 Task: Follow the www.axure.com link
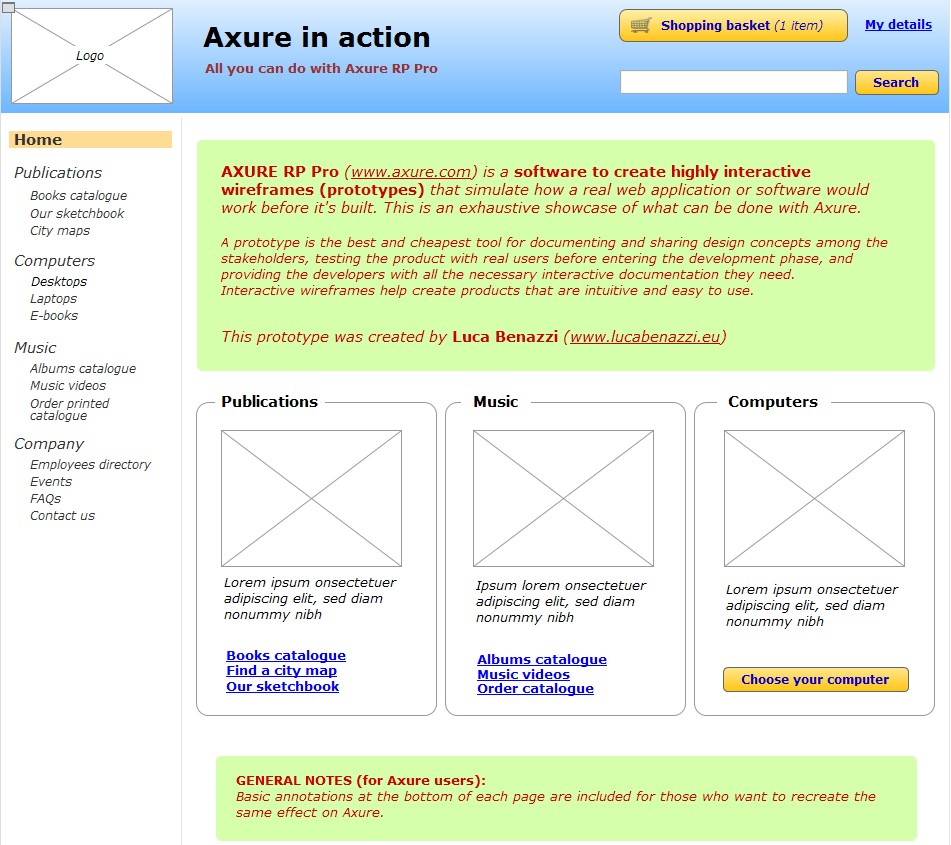click(x=411, y=172)
